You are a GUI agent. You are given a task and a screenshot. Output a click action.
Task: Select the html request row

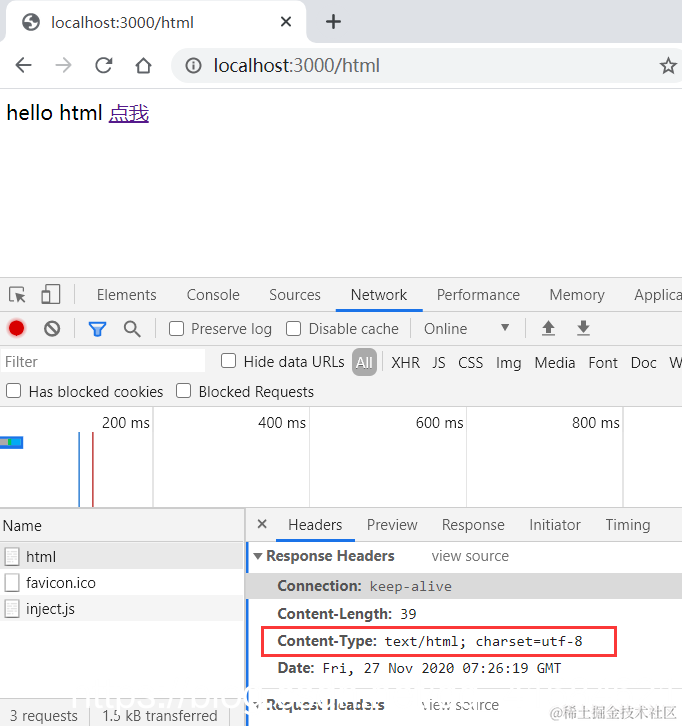point(121,556)
